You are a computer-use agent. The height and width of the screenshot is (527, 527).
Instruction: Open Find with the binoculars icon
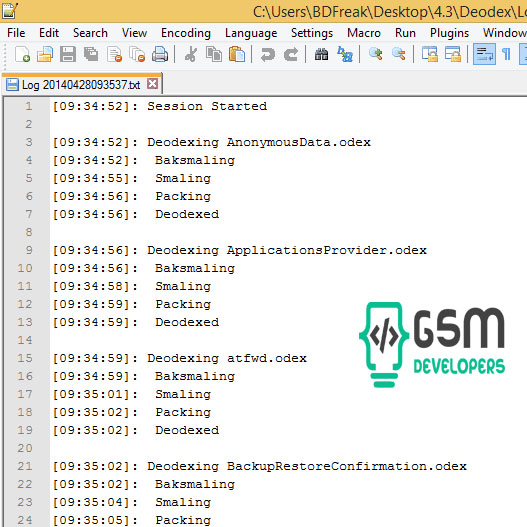[x=322, y=54]
